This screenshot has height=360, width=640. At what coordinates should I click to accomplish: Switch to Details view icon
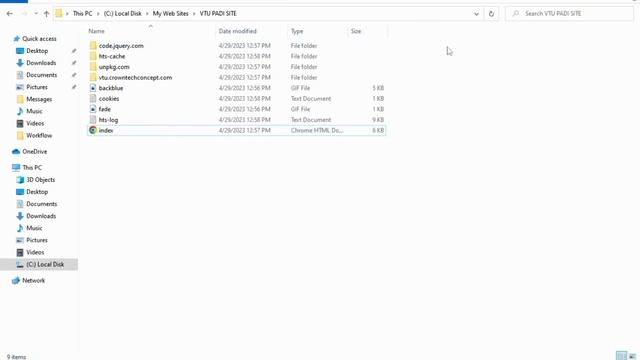(x=621, y=356)
